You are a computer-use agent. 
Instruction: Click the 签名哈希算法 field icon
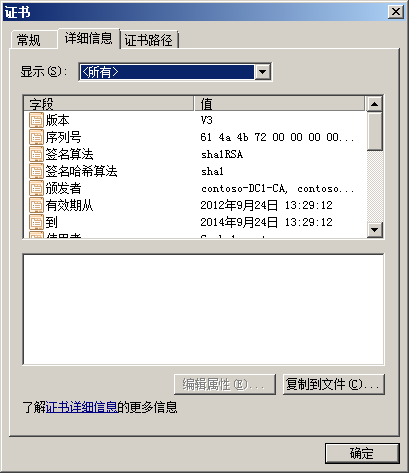pyautogui.click(x=36, y=171)
